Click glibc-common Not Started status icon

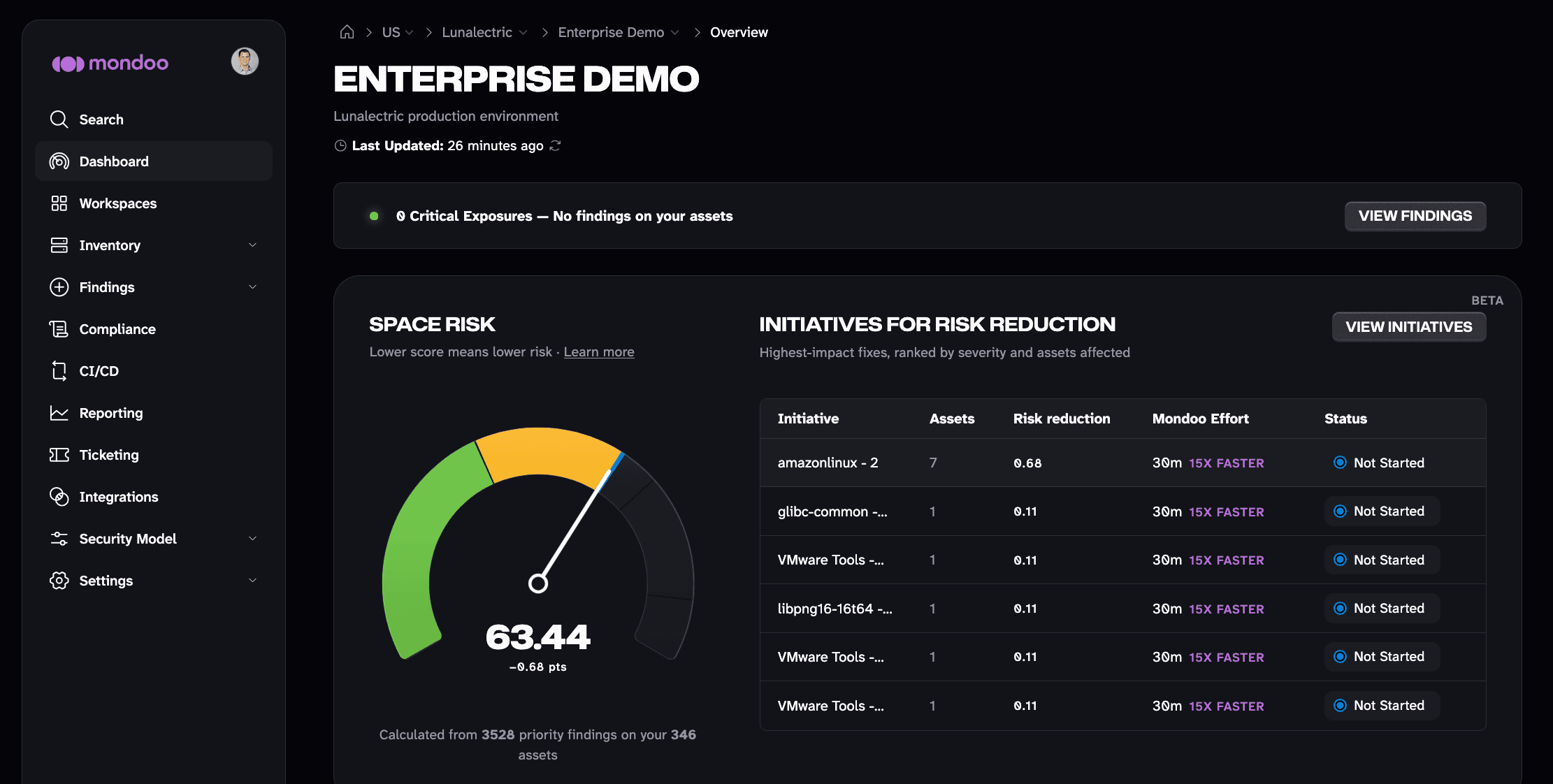(x=1340, y=511)
